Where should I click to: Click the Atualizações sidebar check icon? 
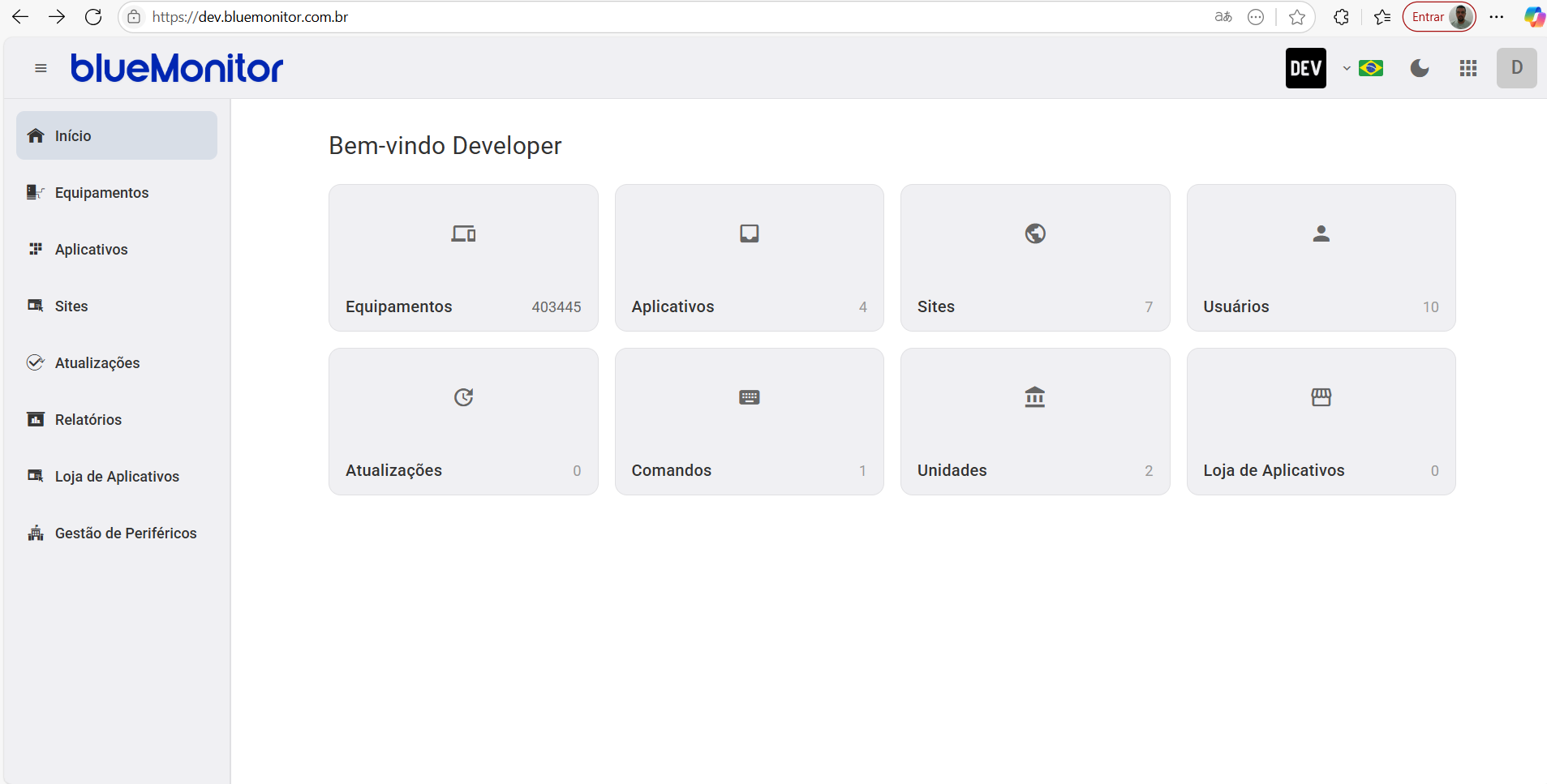[x=35, y=362]
